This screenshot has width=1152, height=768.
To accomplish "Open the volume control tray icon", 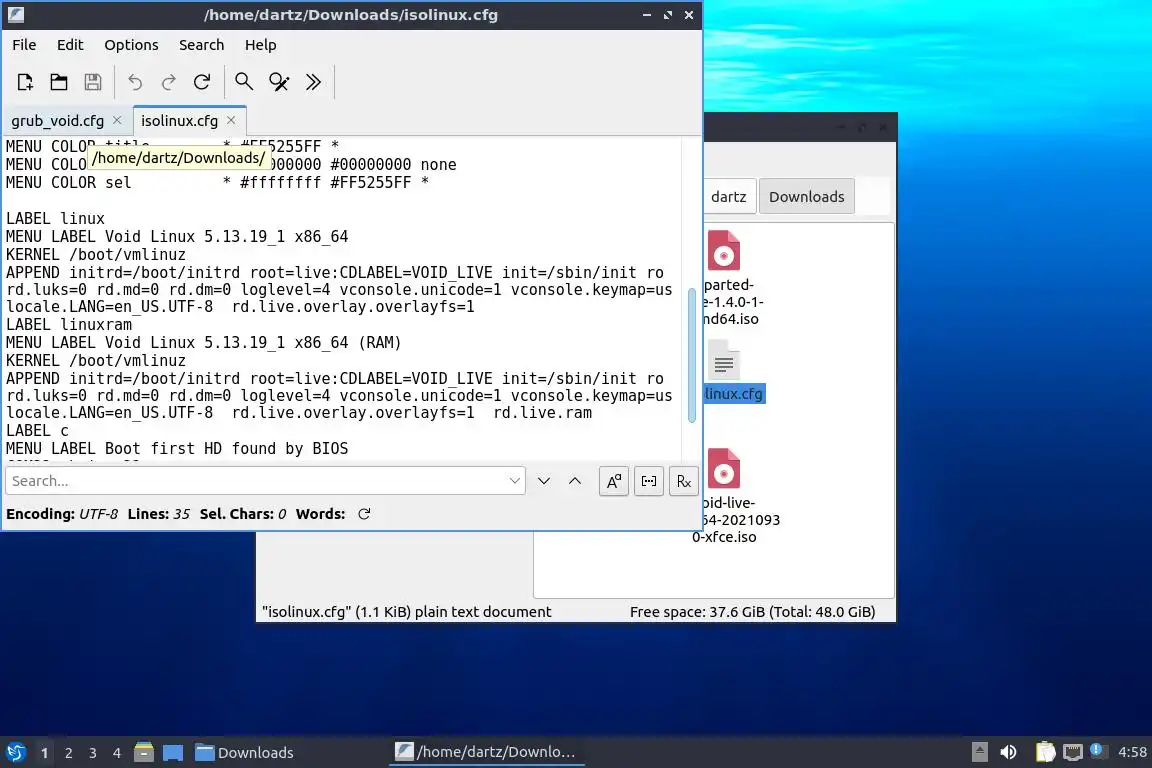I will [1009, 752].
